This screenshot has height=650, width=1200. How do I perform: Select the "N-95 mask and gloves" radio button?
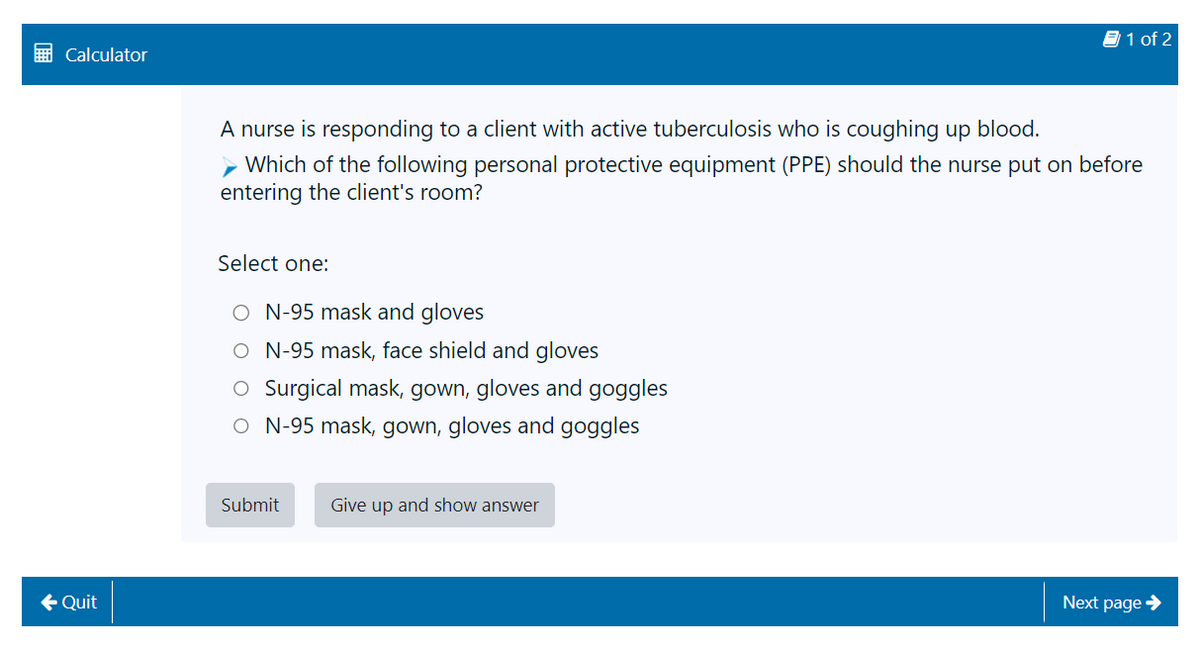point(241,313)
